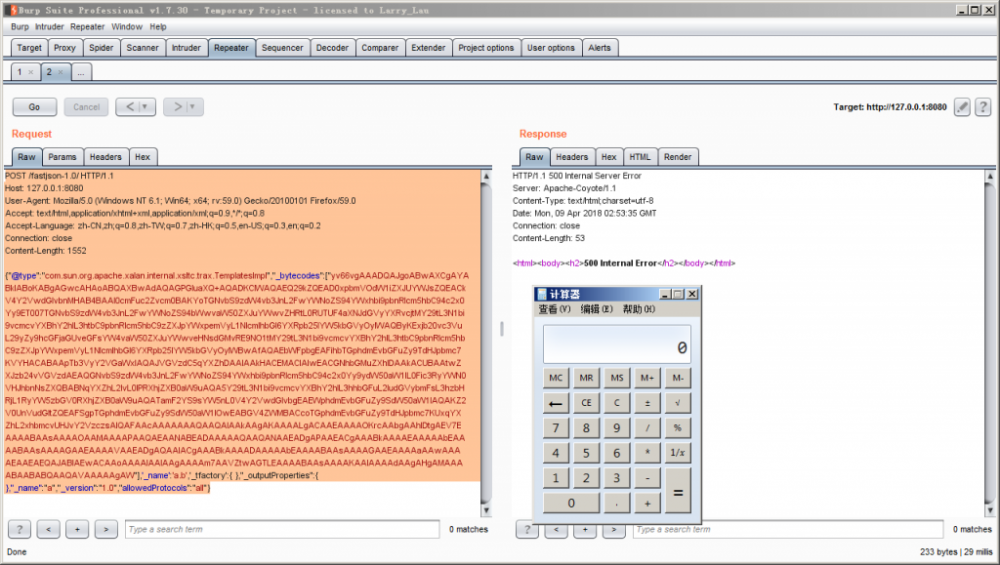Click calculator digit 7 key

coord(555,428)
